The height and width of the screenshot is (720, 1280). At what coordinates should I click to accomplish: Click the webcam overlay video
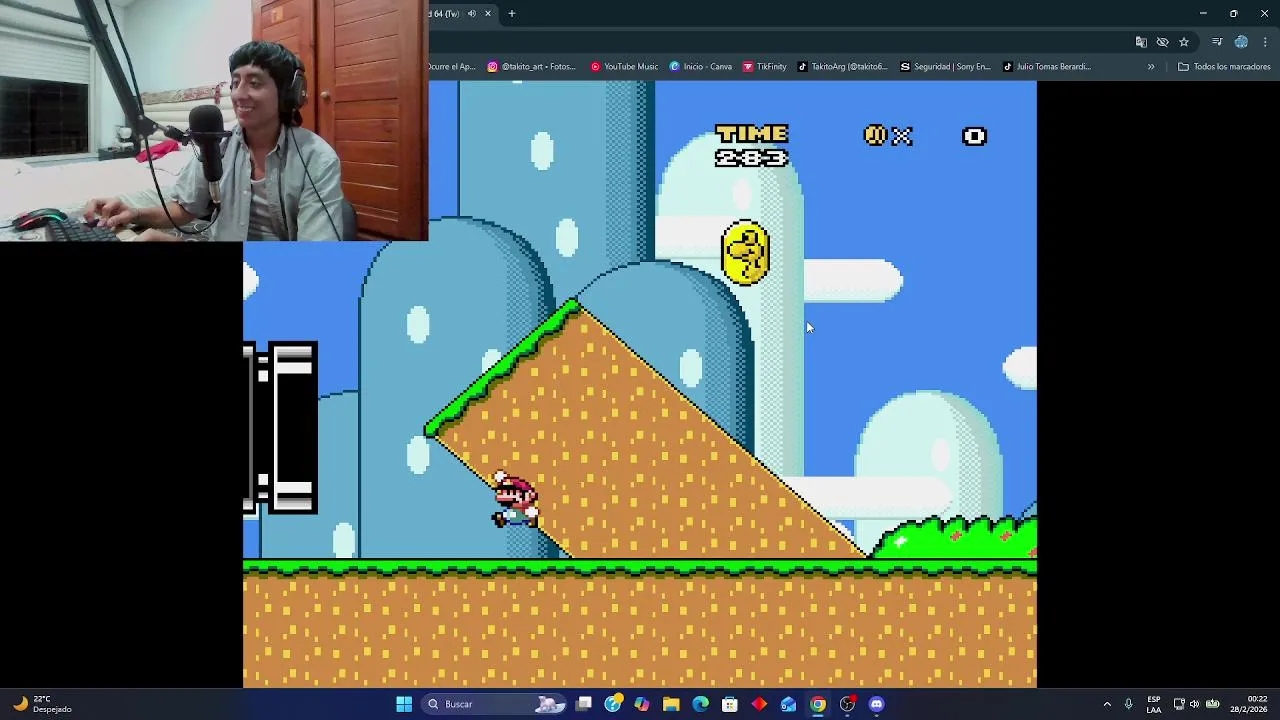point(214,120)
